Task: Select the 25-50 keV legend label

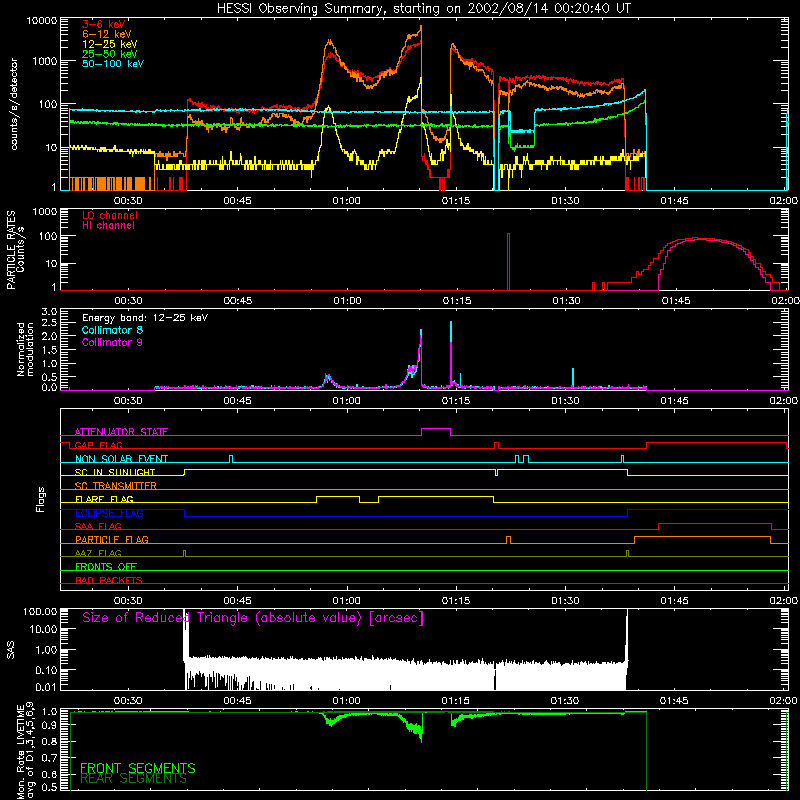Action: point(110,54)
